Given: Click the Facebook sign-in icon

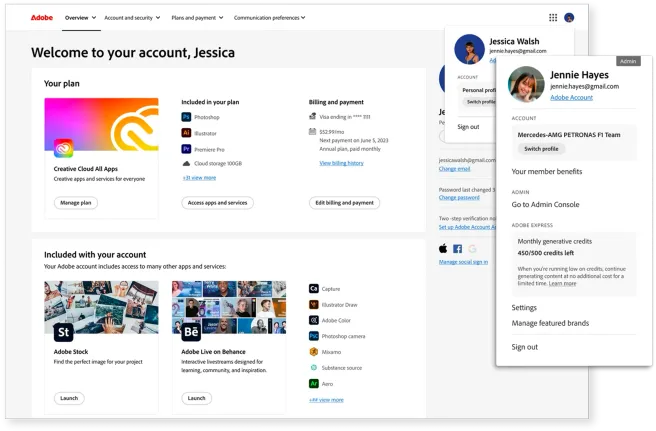Looking at the screenshot, I should tap(458, 249).
